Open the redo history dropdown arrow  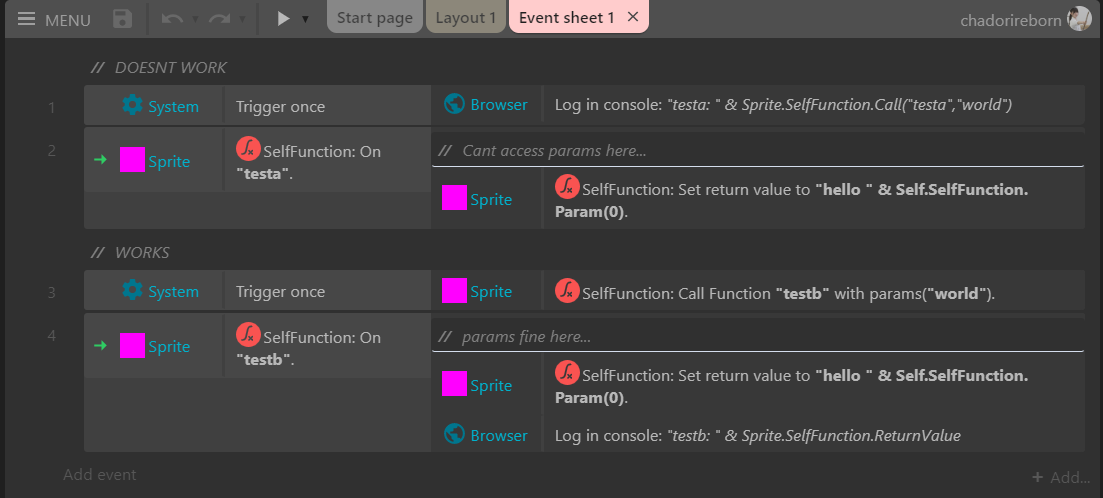(242, 19)
